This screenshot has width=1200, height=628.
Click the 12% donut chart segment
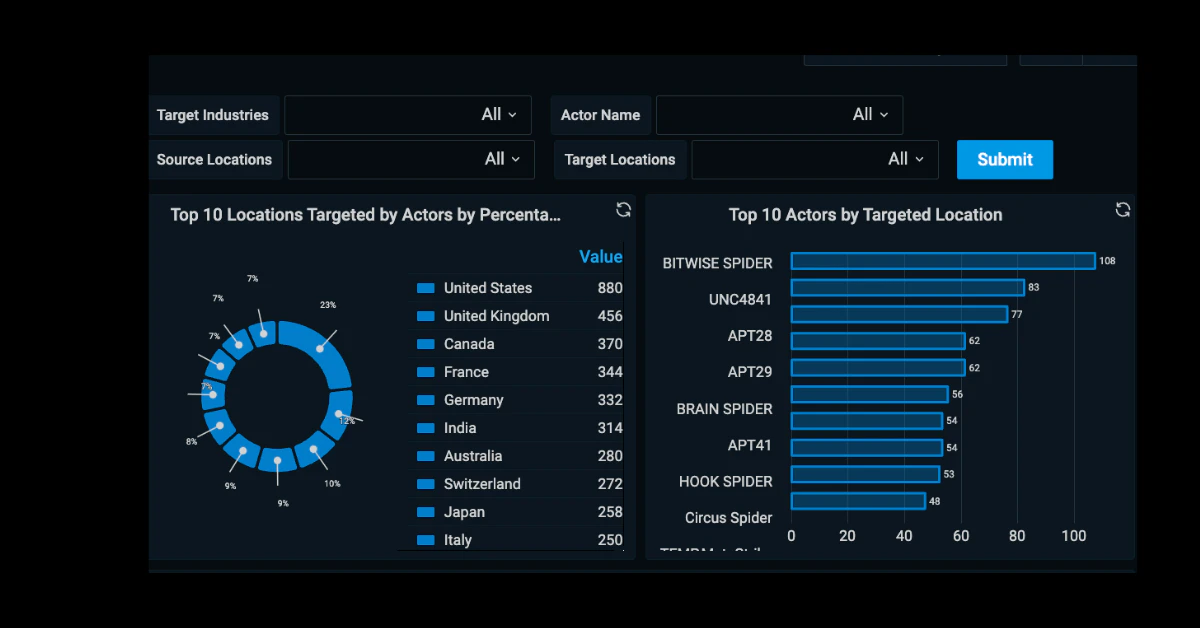341,415
